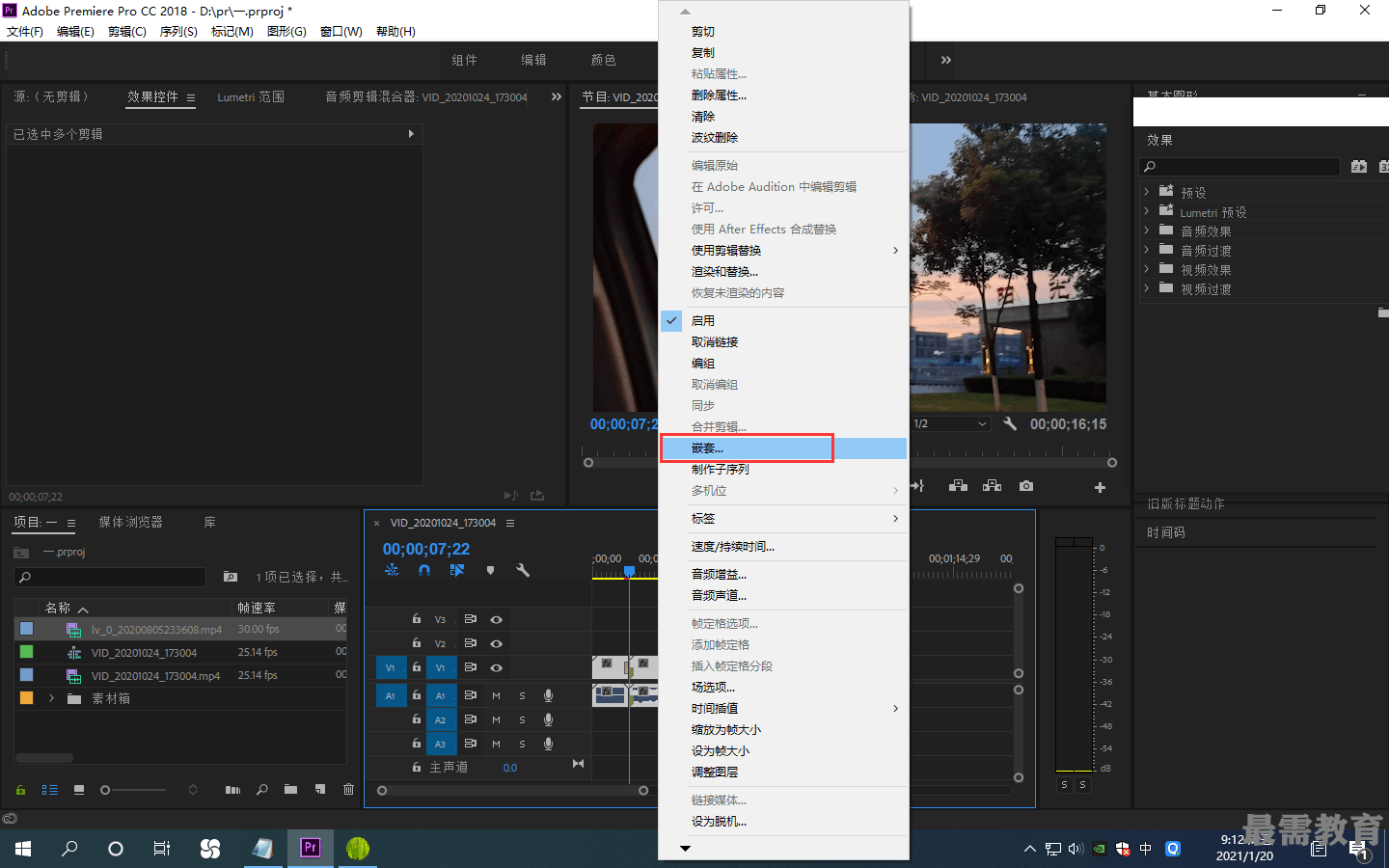Toggle V3 track output eye
Screen dimensions: 1389x868
[496, 619]
